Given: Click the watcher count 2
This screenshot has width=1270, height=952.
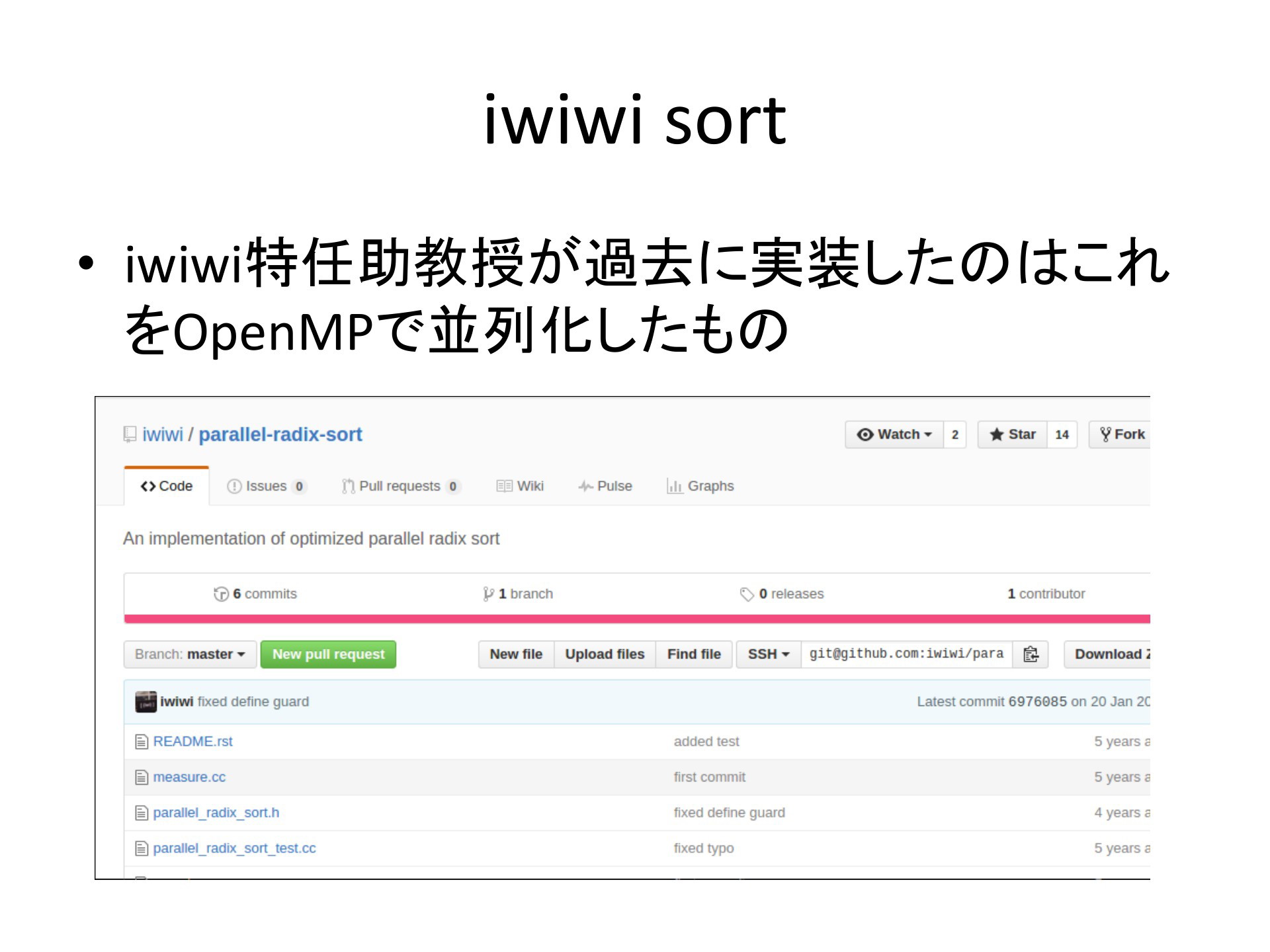Looking at the screenshot, I should tap(954, 434).
